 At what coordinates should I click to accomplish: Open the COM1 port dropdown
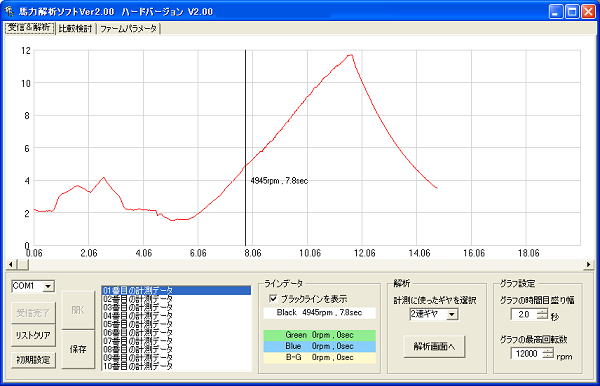tap(48, 286)
